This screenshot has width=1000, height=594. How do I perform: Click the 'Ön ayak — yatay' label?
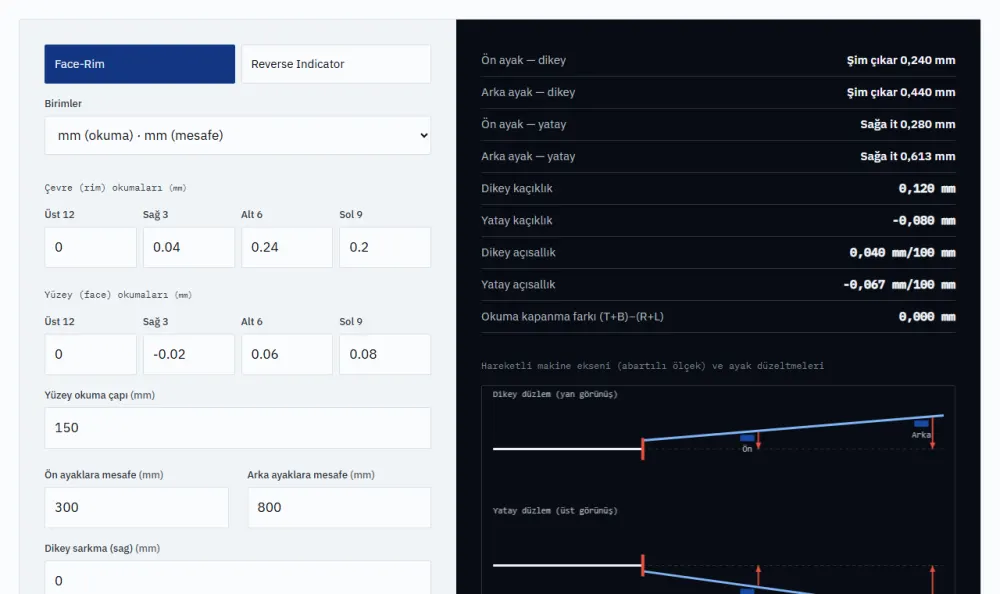[x=524, y=124]
